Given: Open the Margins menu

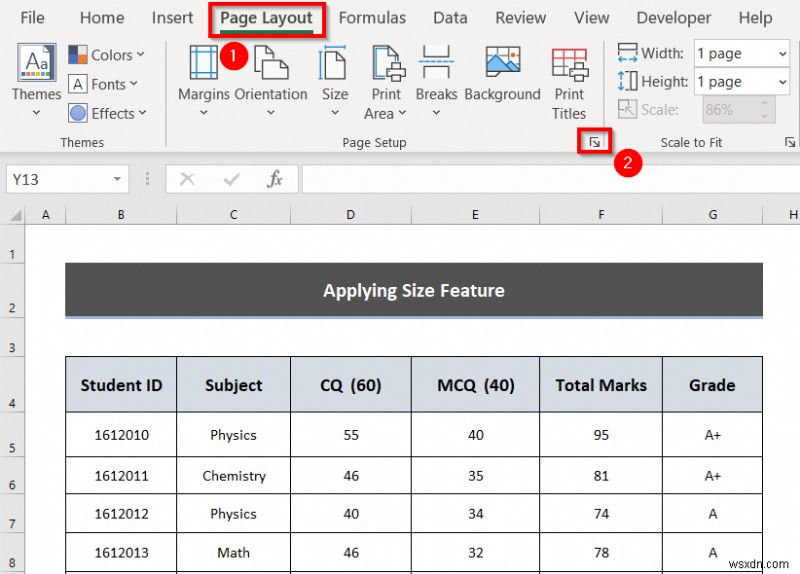Looking at the screenshot, I should point(204,81).
